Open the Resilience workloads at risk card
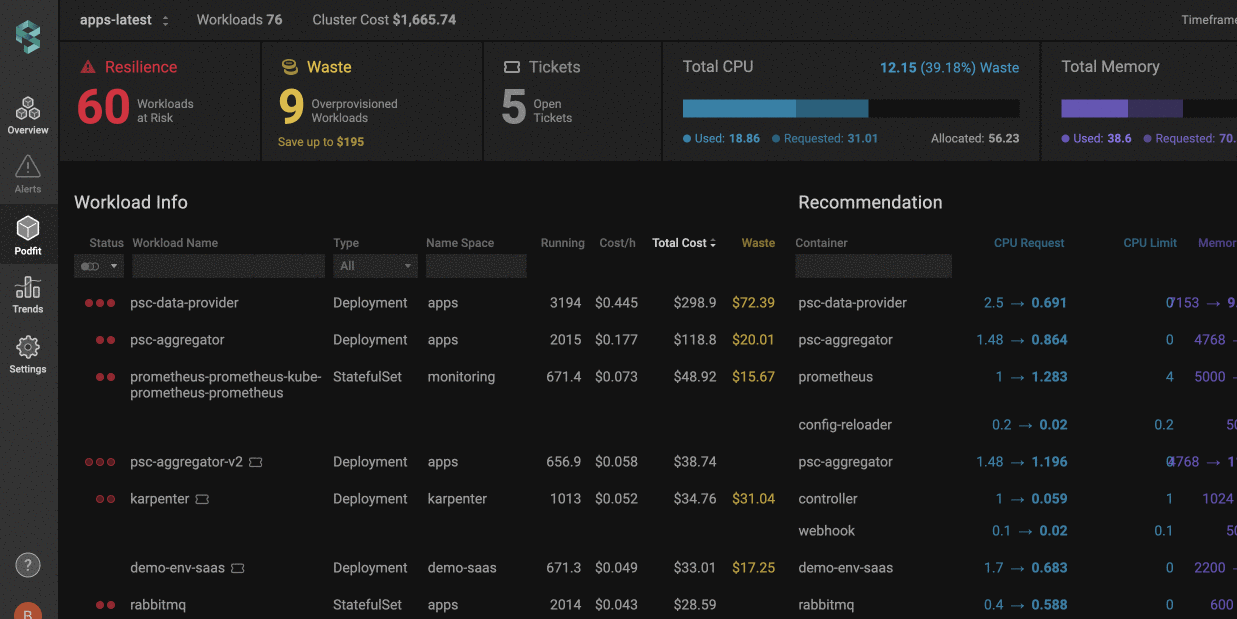This screenshot has width=1237, height=619. 160,101
